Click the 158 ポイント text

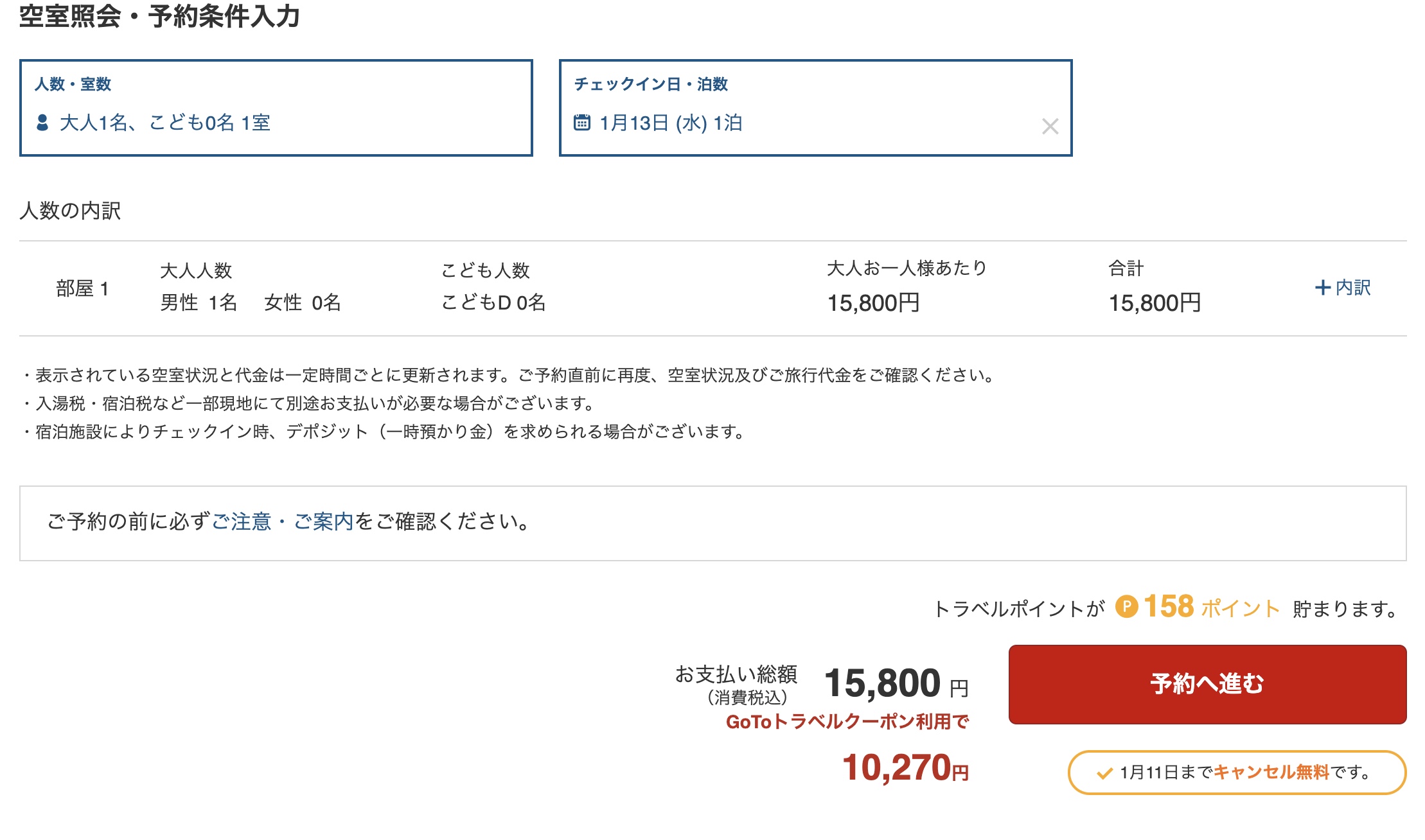point(1211,607)
